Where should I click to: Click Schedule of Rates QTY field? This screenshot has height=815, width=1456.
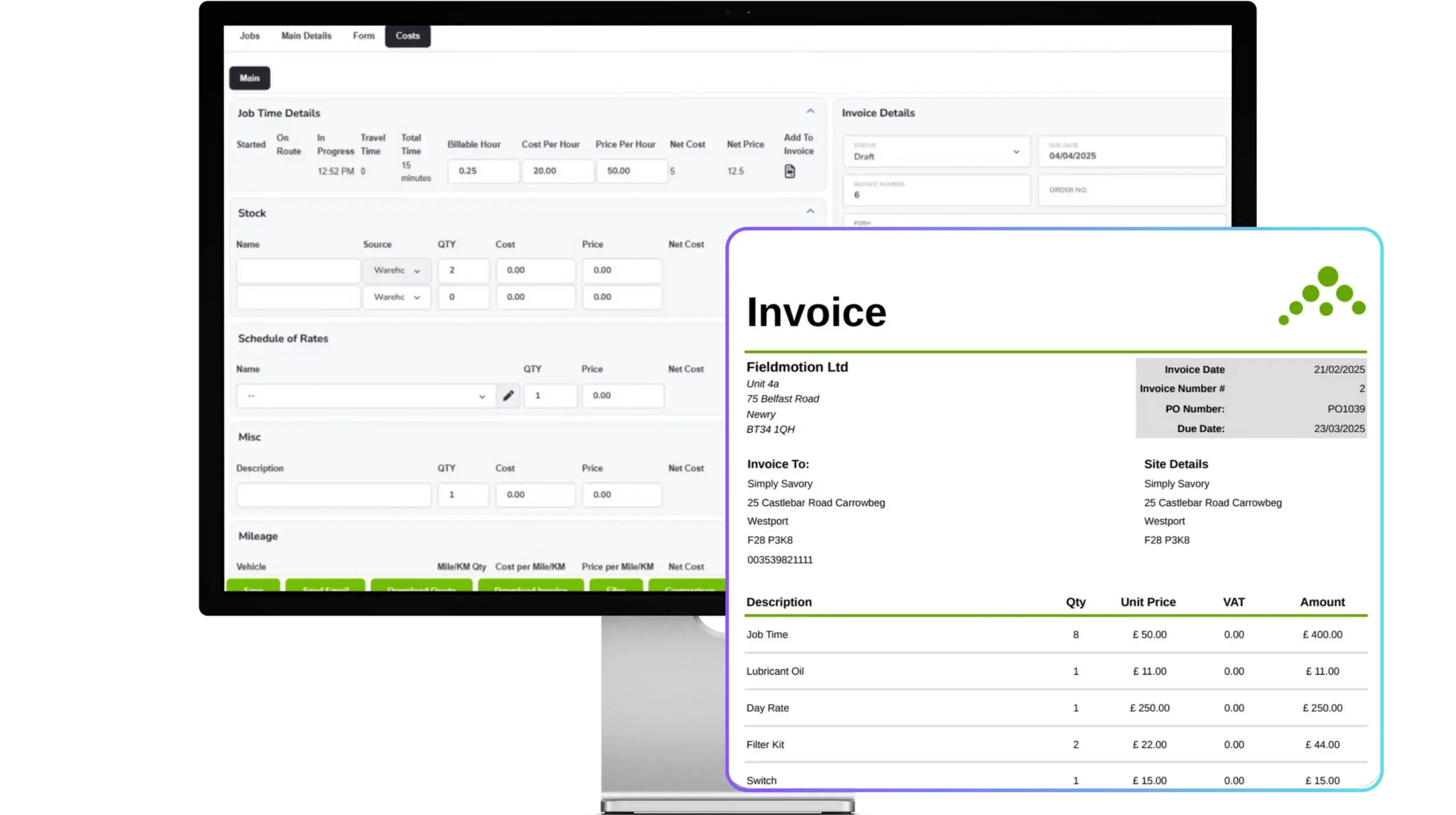pyautogui.click(x=551, y=396)
